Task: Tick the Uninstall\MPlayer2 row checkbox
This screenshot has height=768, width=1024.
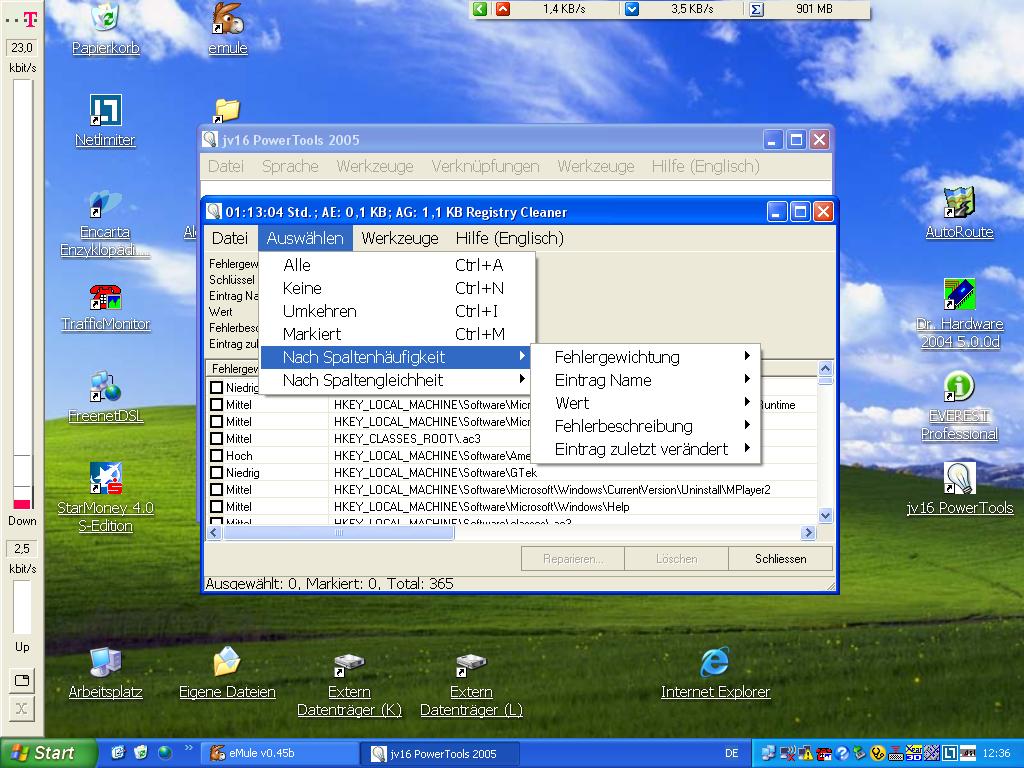Action: point(216,489)
